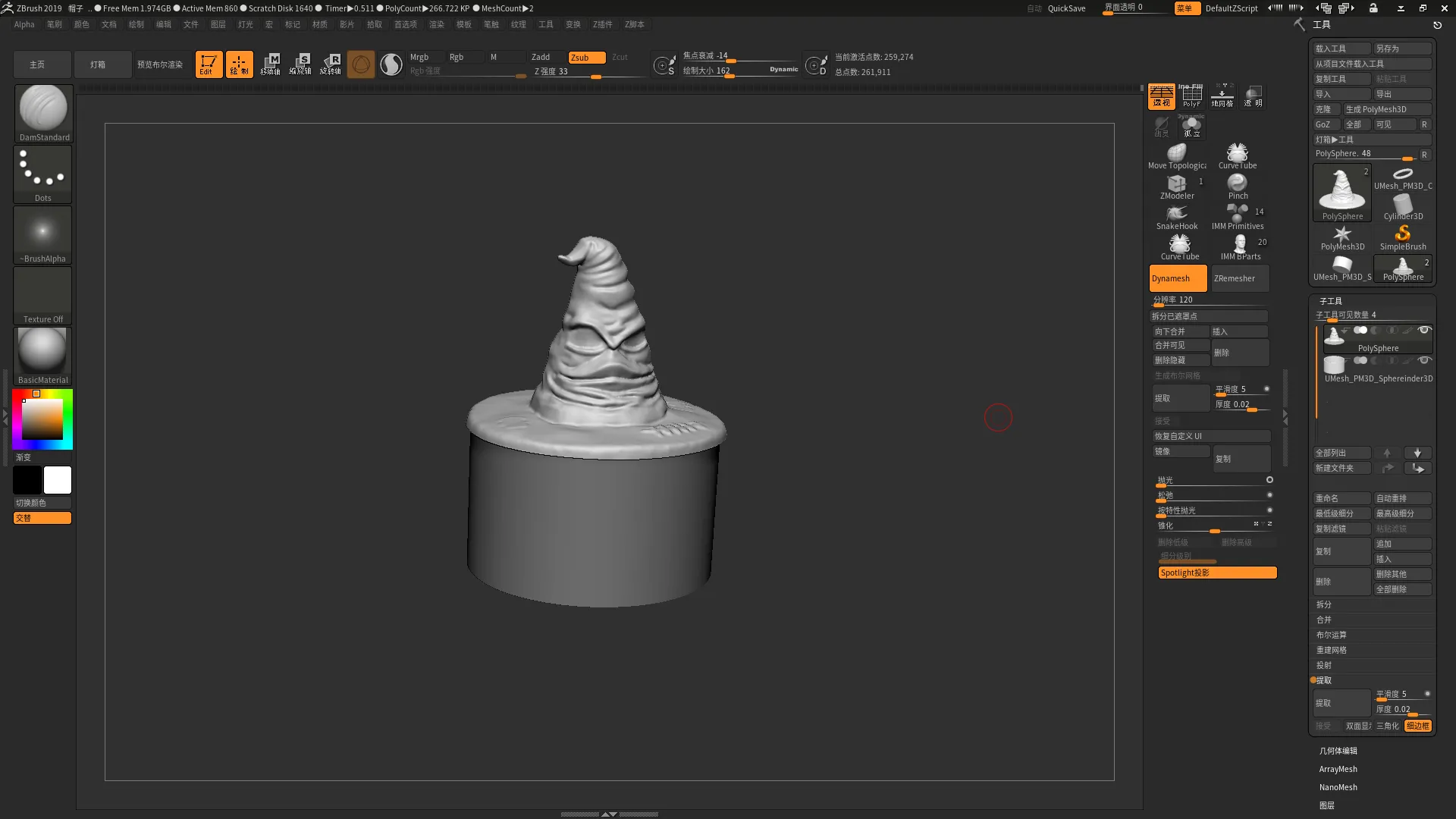Viewport: 1456px width, 819px height.
Task: Open the Z插件 menu
Action: tap(603, 24)
